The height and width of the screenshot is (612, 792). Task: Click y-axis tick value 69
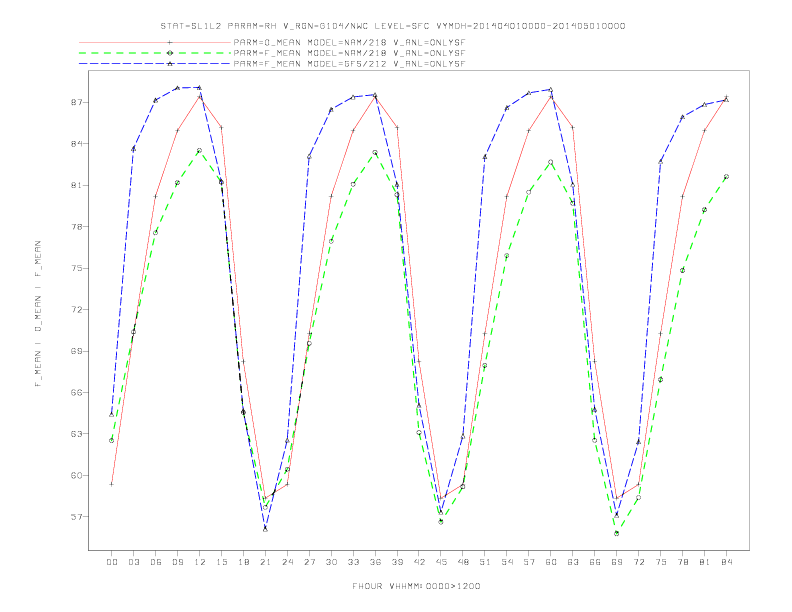click(76, 351)
